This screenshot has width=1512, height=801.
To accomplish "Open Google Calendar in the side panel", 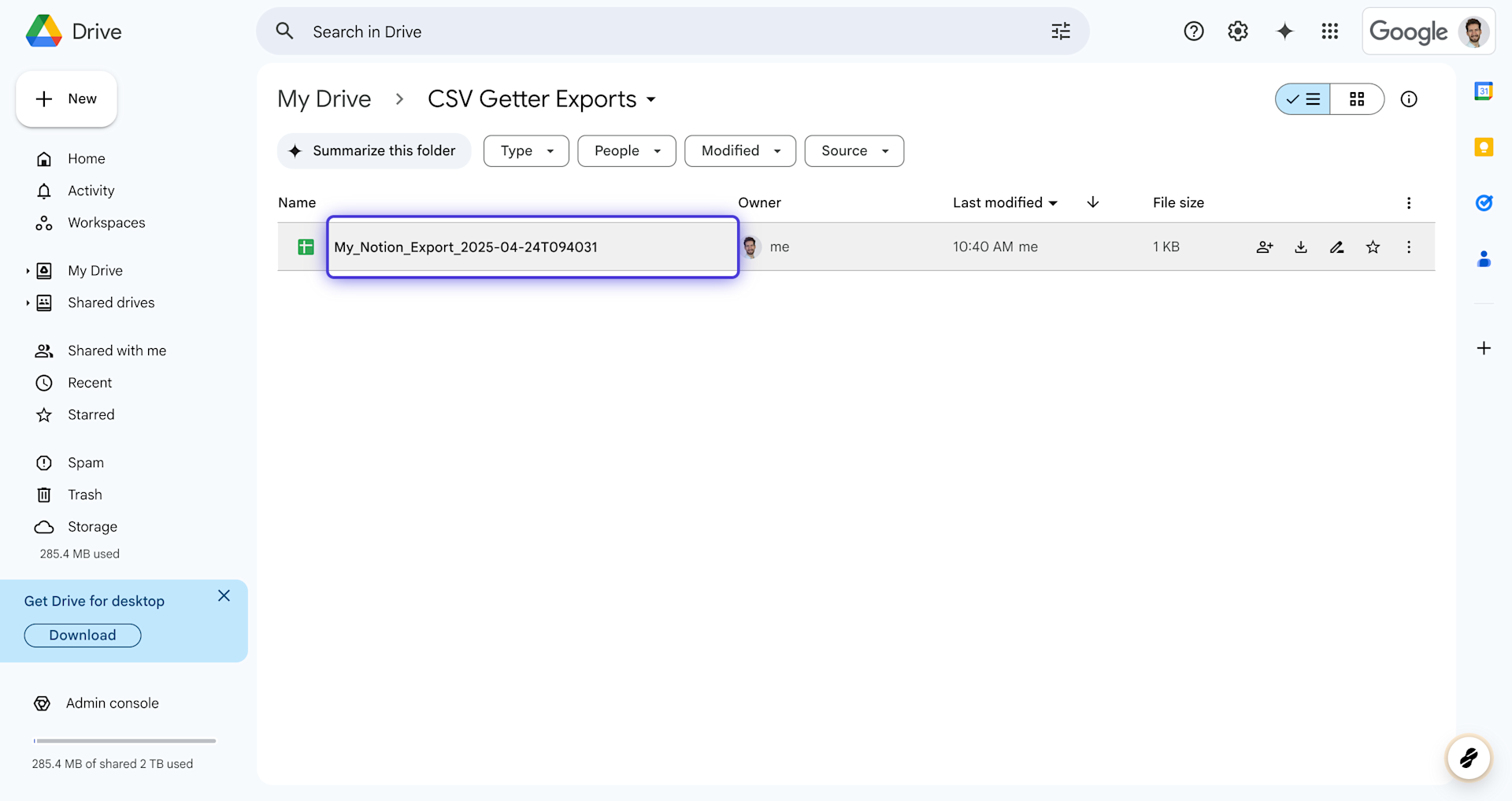I will (x=1484, y=91).
